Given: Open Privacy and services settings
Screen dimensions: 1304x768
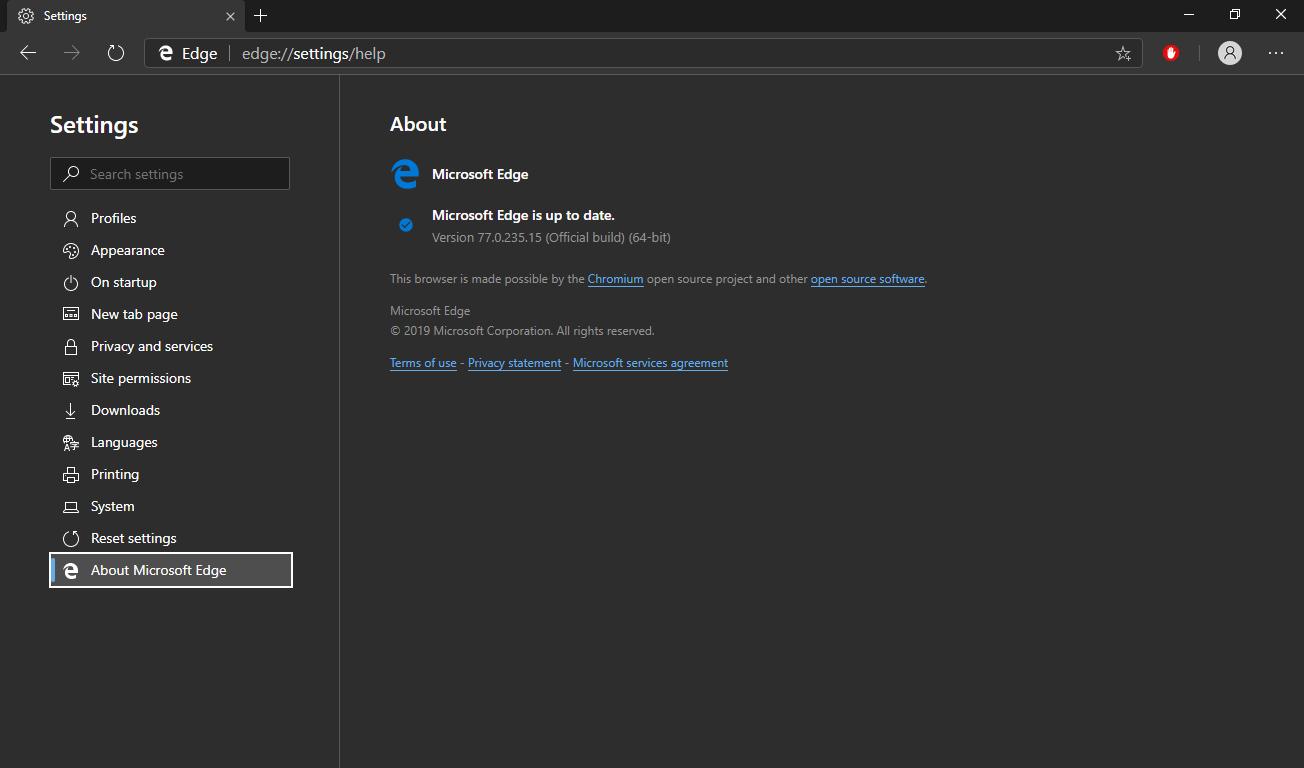Looking at the screenshot, I should click(170, 346).
